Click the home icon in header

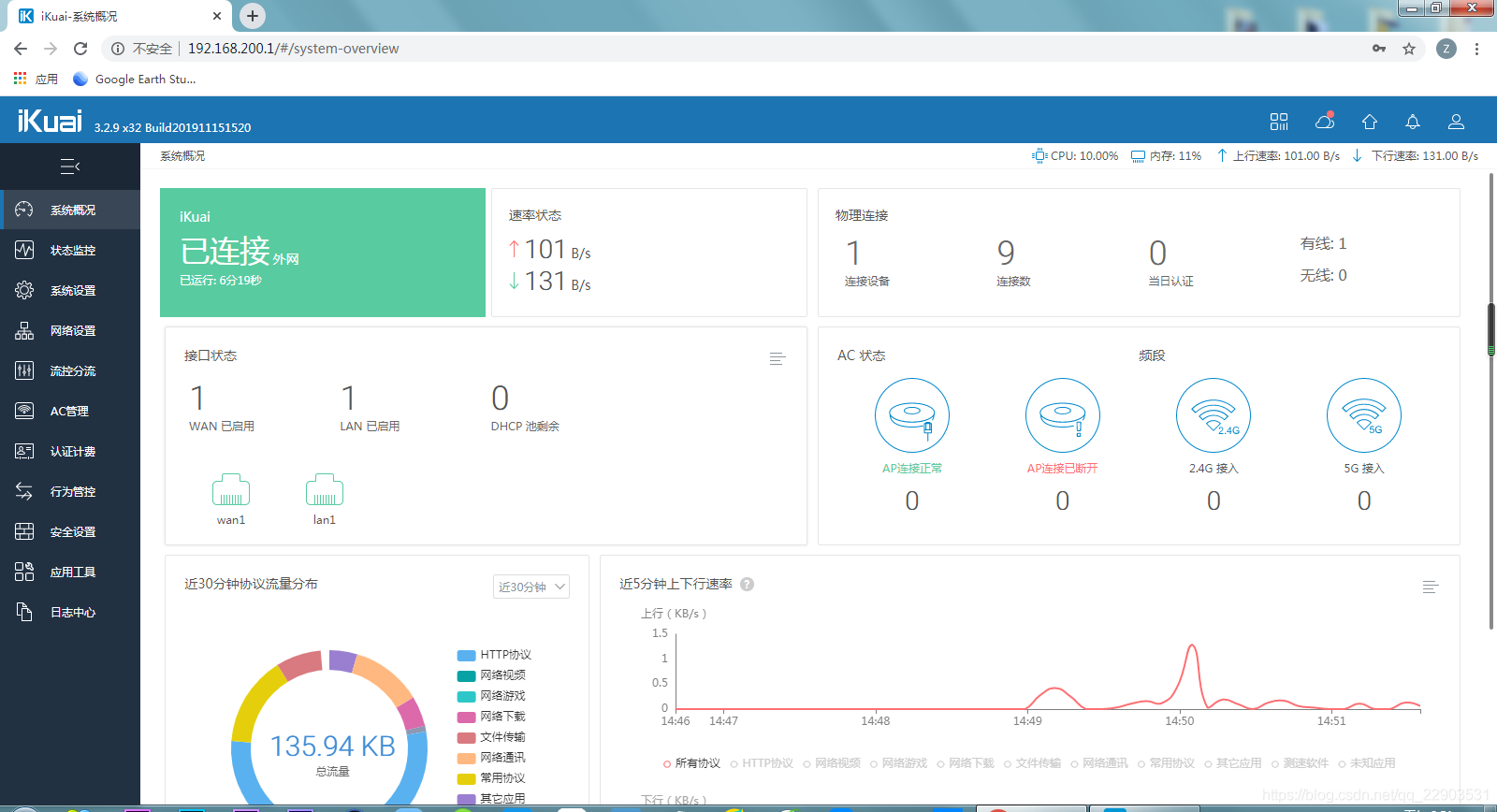[1370, 122]
